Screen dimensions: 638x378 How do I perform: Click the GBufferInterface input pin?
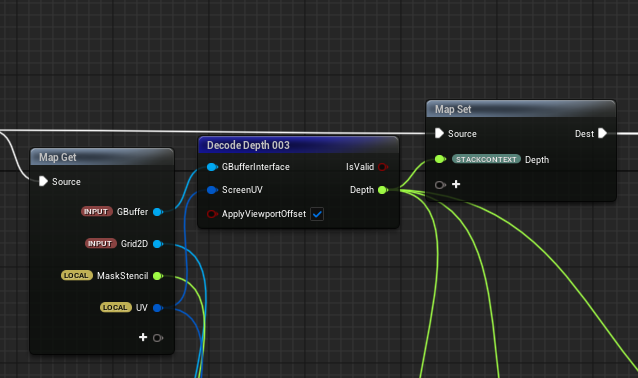point(212,167)
